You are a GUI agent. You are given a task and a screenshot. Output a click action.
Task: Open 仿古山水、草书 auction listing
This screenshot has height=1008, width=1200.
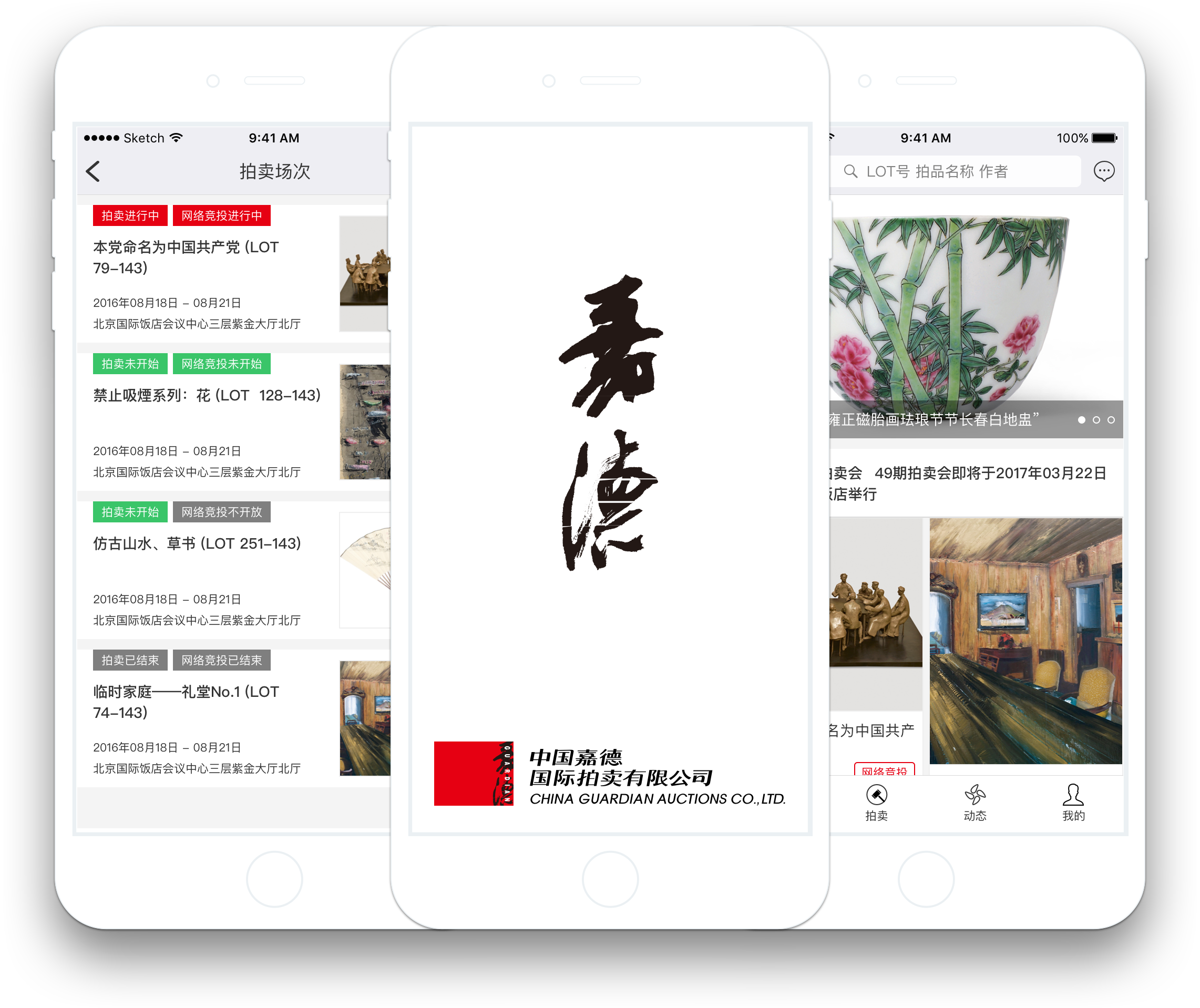click(x=197, y=543)
